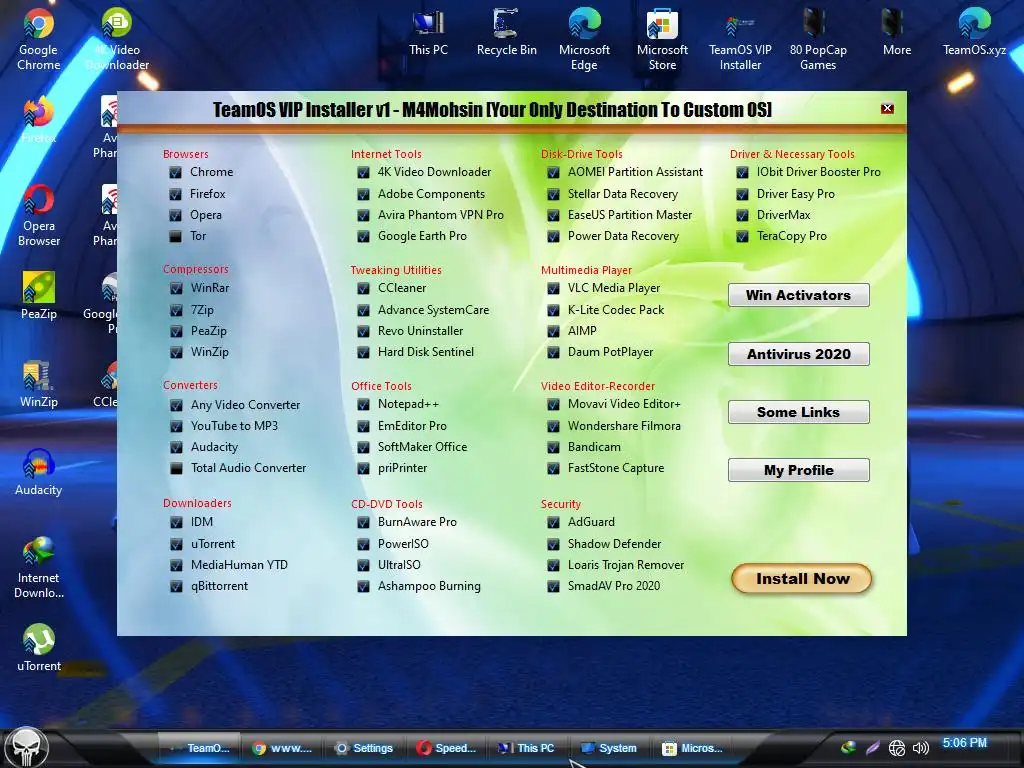Launch Opera Browser desktop icon
The image size is (1024, 768).
(x=39, y=216)
